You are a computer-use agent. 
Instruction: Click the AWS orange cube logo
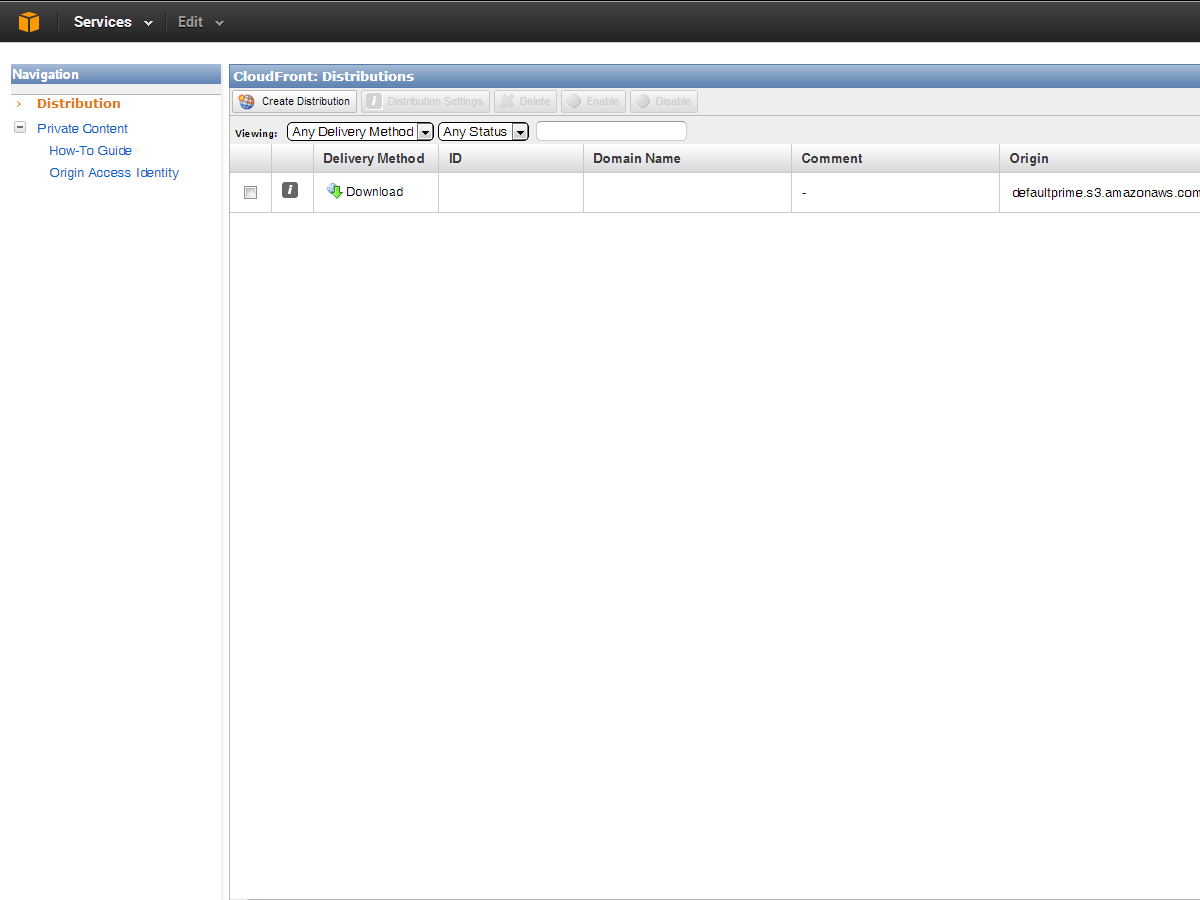[29, 22]
